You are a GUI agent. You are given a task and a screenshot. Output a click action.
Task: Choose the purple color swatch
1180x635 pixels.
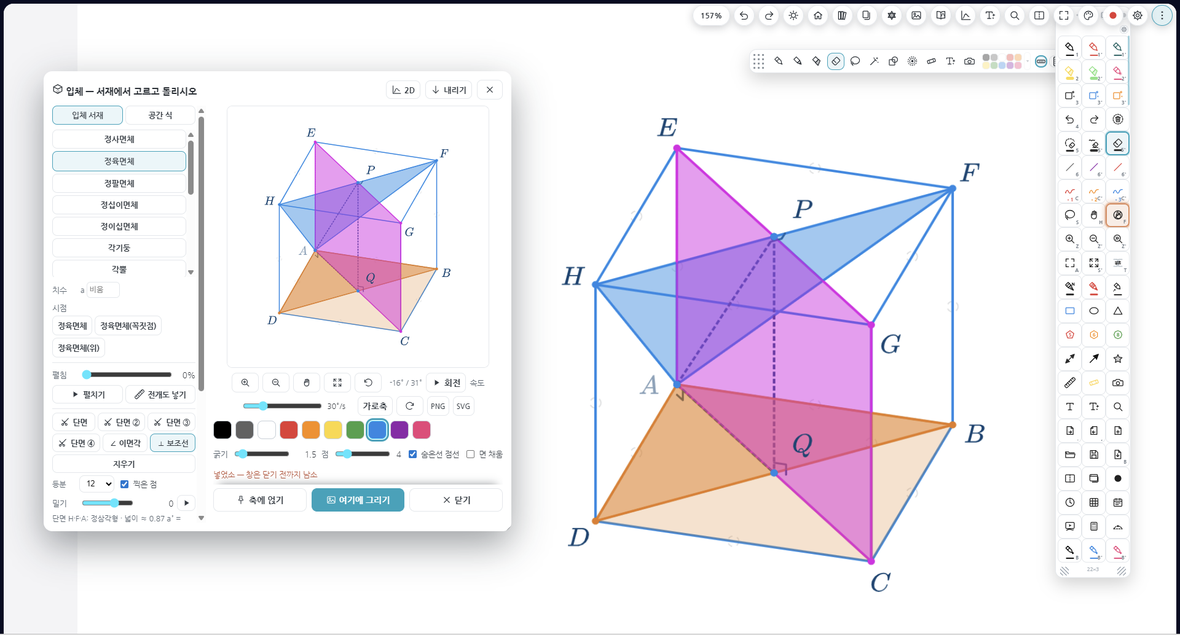coord(400,430)
